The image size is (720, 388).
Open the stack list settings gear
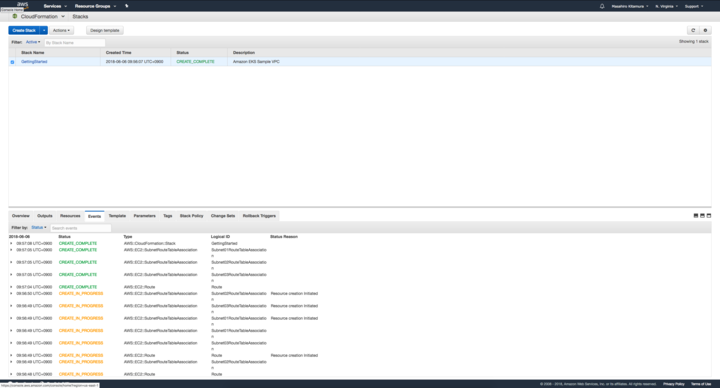(705, 30)
